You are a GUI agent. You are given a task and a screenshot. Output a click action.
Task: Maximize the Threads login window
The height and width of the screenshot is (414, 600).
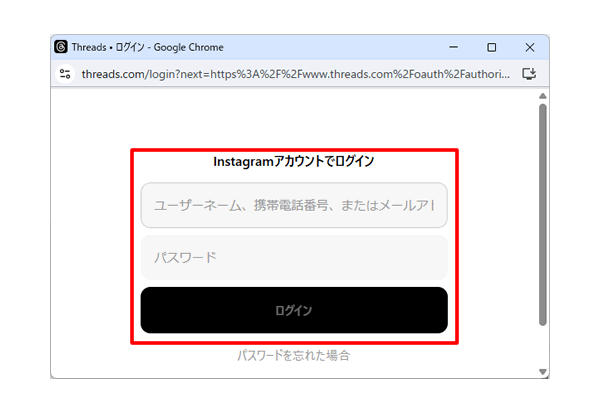tap(491, 47)
